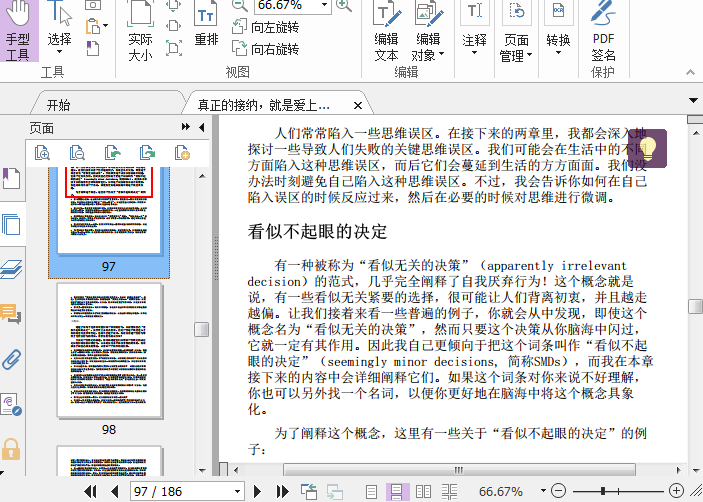Enable continuous page view mode
Viewport: 703px width, 502px height.
397,491
